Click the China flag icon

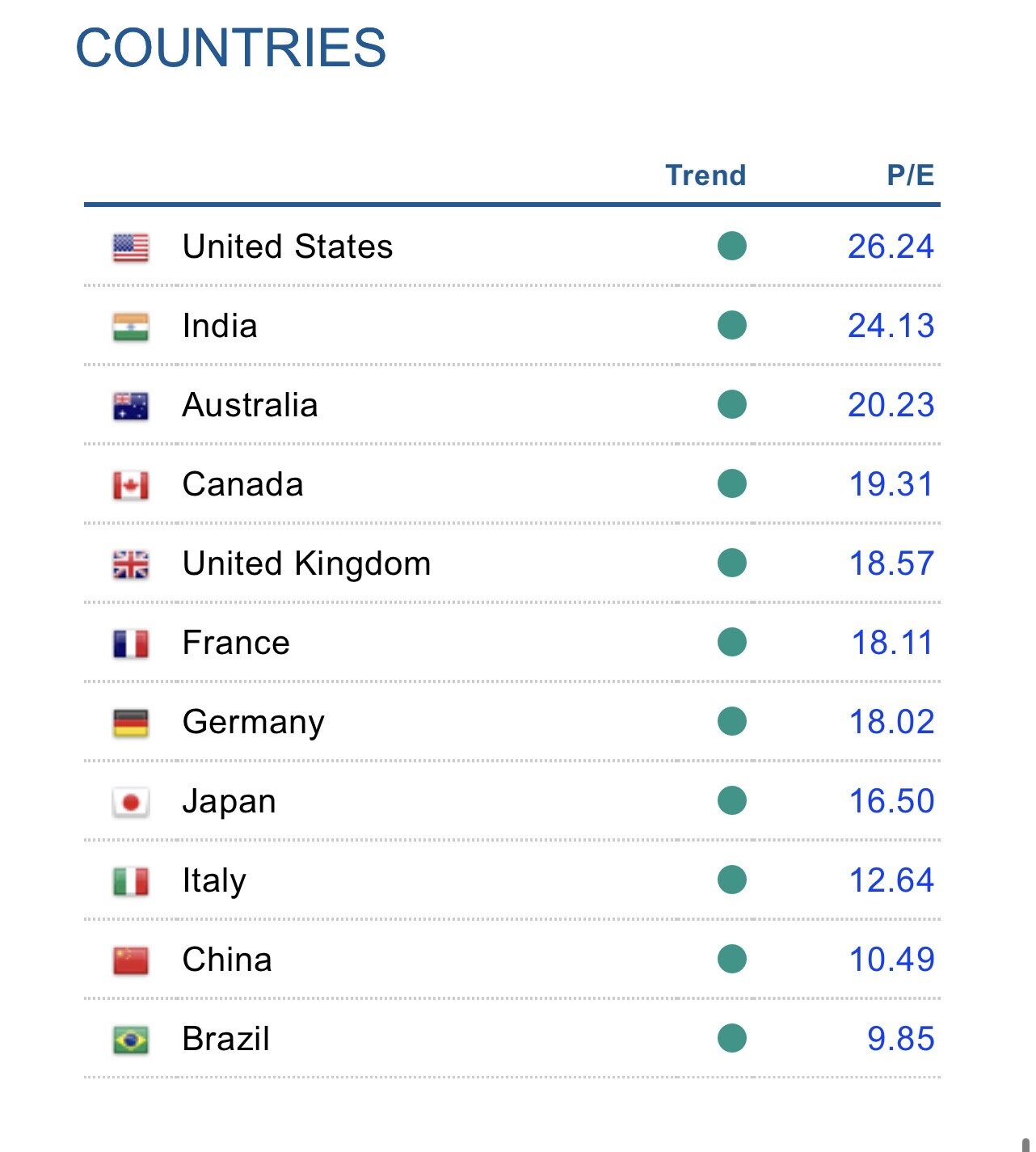coord(131,960)
